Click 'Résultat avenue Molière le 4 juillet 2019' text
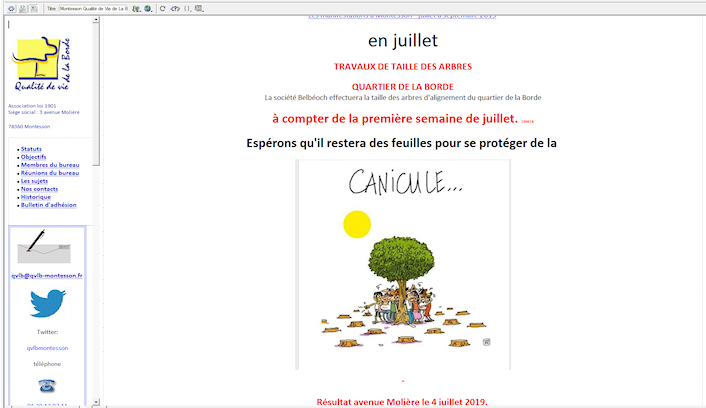Image resolution: width=706 pixels, height=408 pixels. point(402,402)
